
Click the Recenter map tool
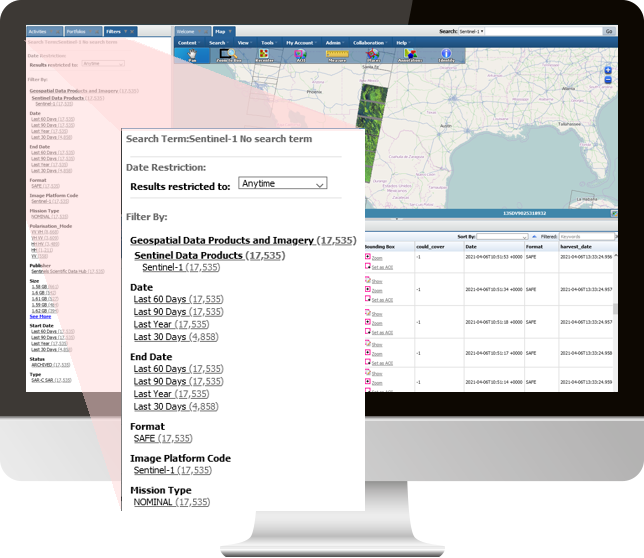264,55
